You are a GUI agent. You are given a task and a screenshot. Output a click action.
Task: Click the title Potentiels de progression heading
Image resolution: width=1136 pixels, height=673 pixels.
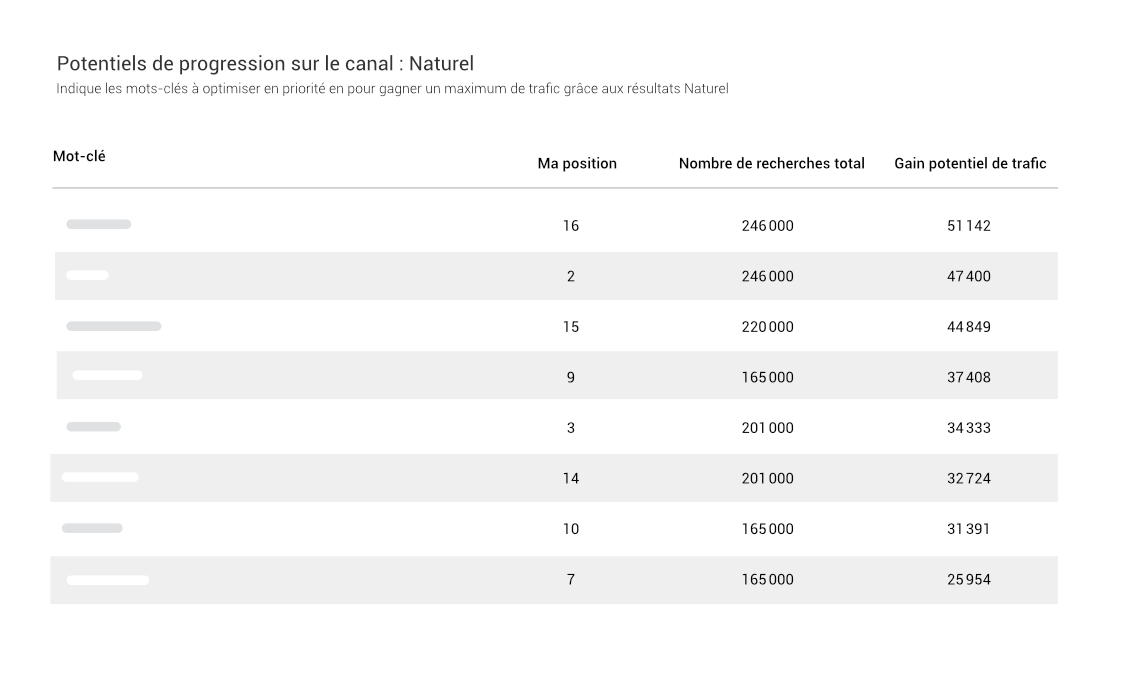(x=265, y=64)
